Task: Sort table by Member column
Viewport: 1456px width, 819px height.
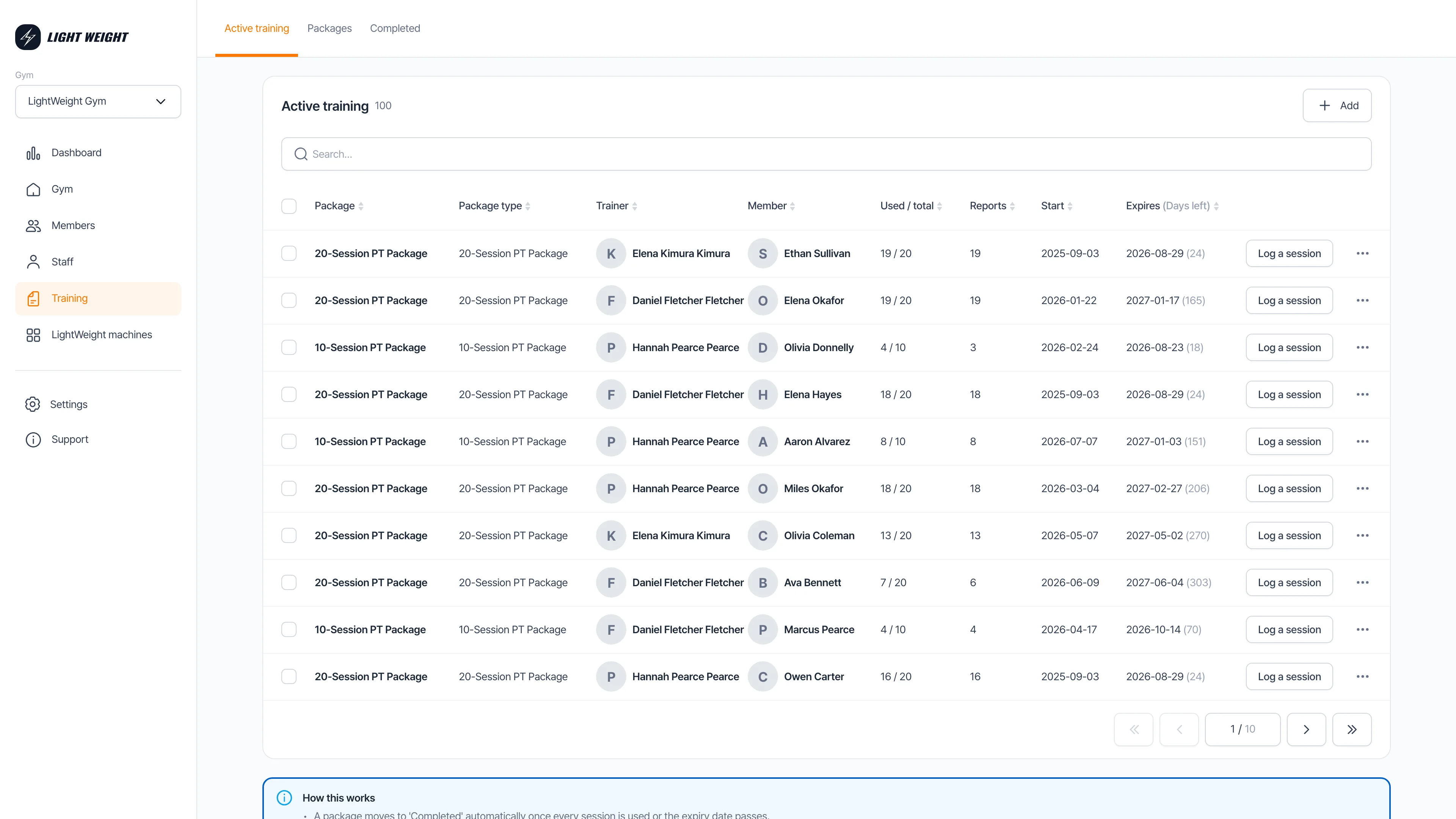Action: coord(772,206)
